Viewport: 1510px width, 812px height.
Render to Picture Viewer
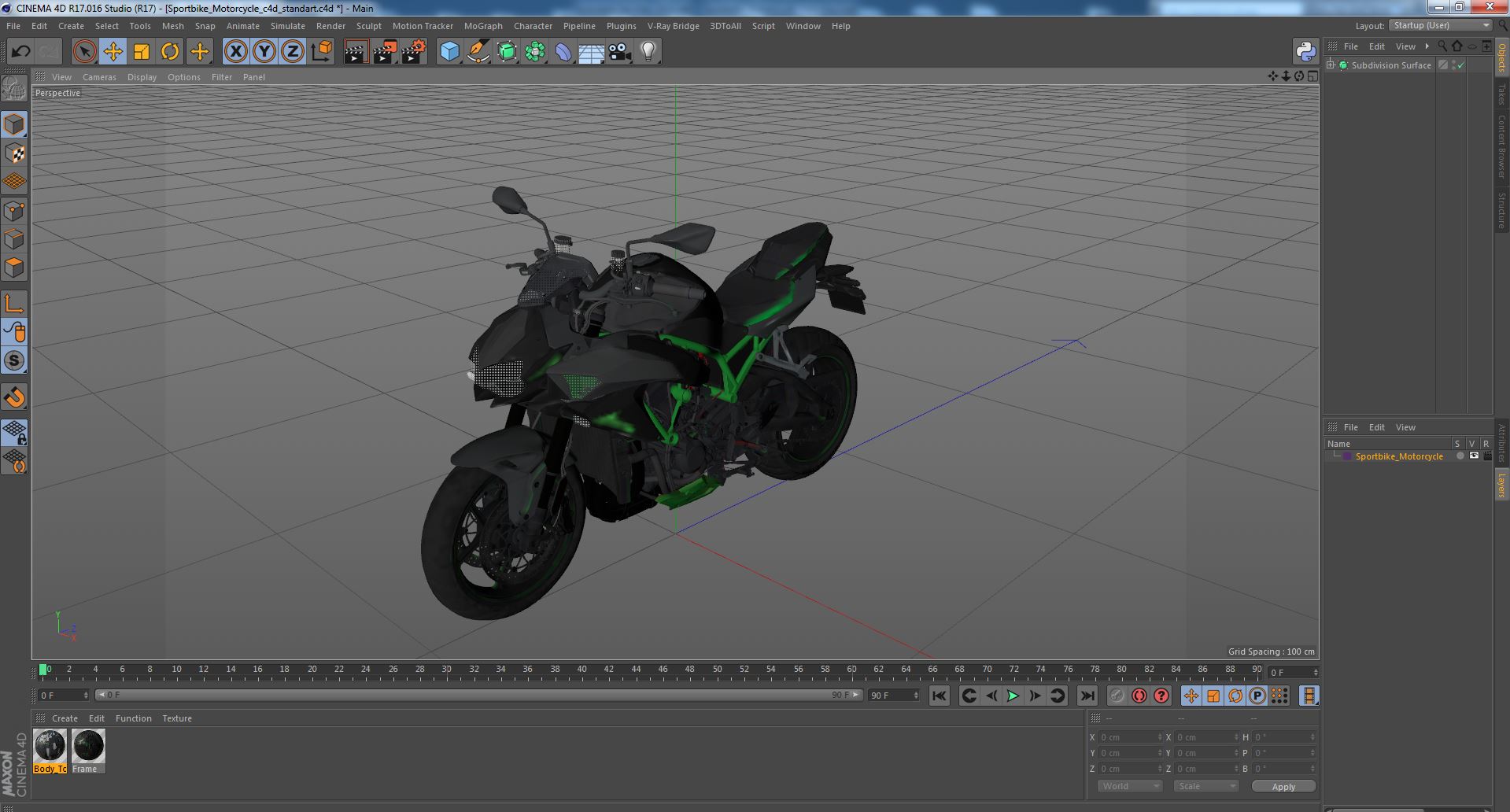[385, 52]
